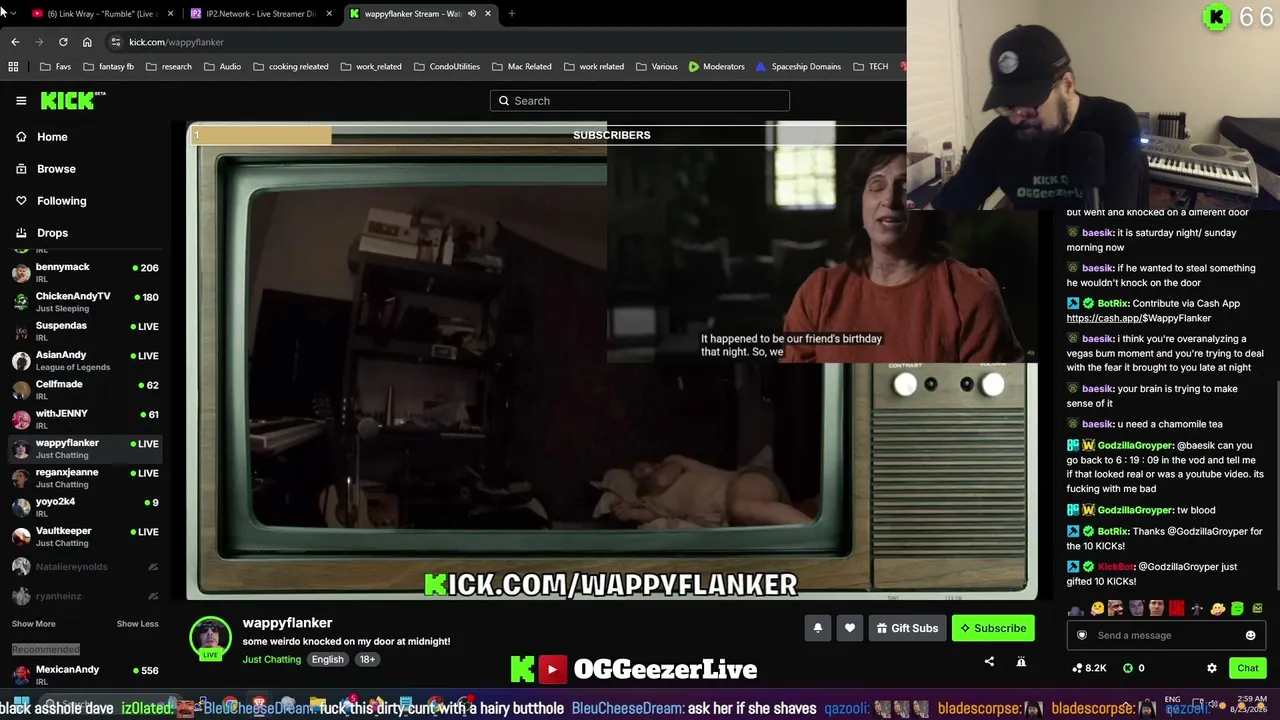The width and height of the screenshot is (1280, 720).
Task: Close the IP2.Network tab
Action: (328, 14)
